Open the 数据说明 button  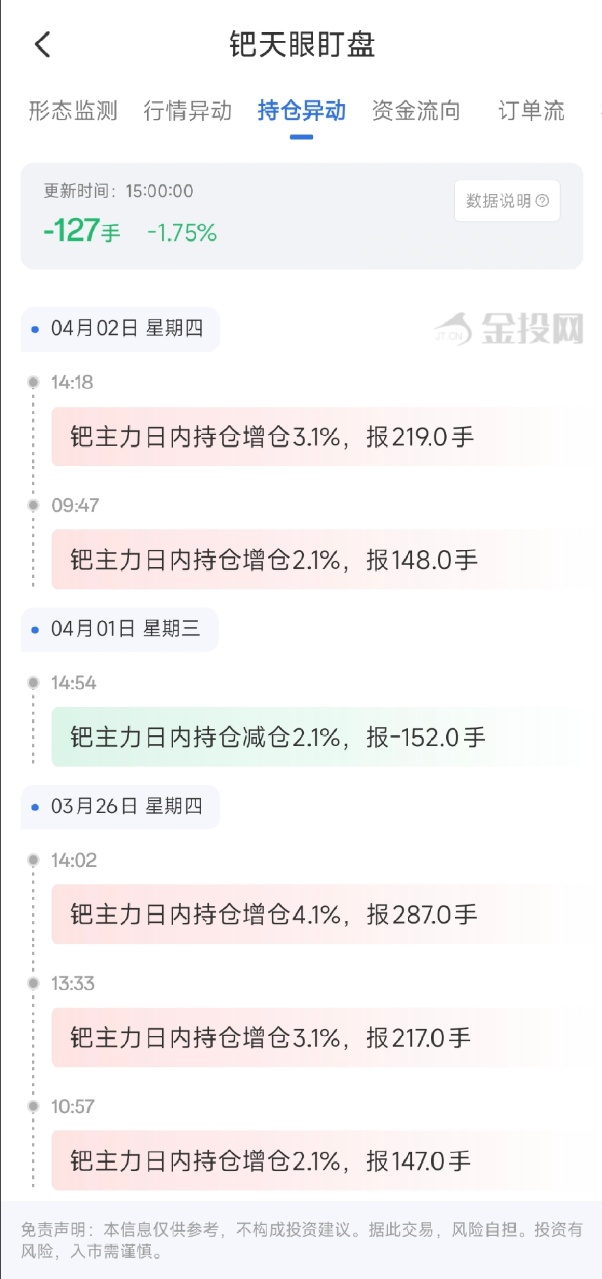pyautogui.click(x=505, y=201)
